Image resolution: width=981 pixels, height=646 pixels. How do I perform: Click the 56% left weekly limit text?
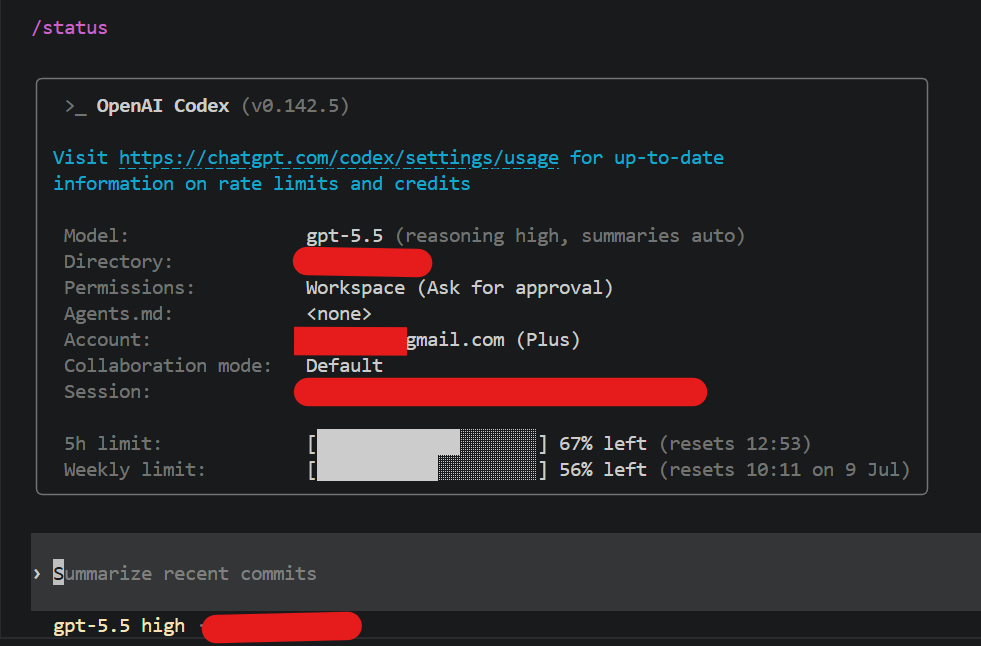(x=602, y=470)
